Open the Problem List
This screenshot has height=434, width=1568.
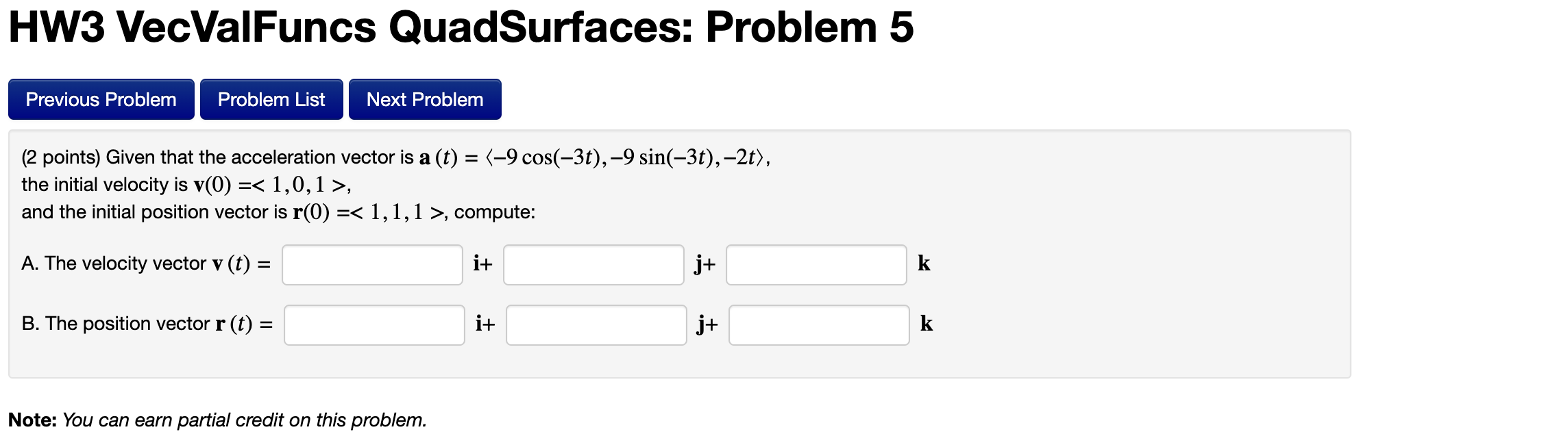(271, 99)
